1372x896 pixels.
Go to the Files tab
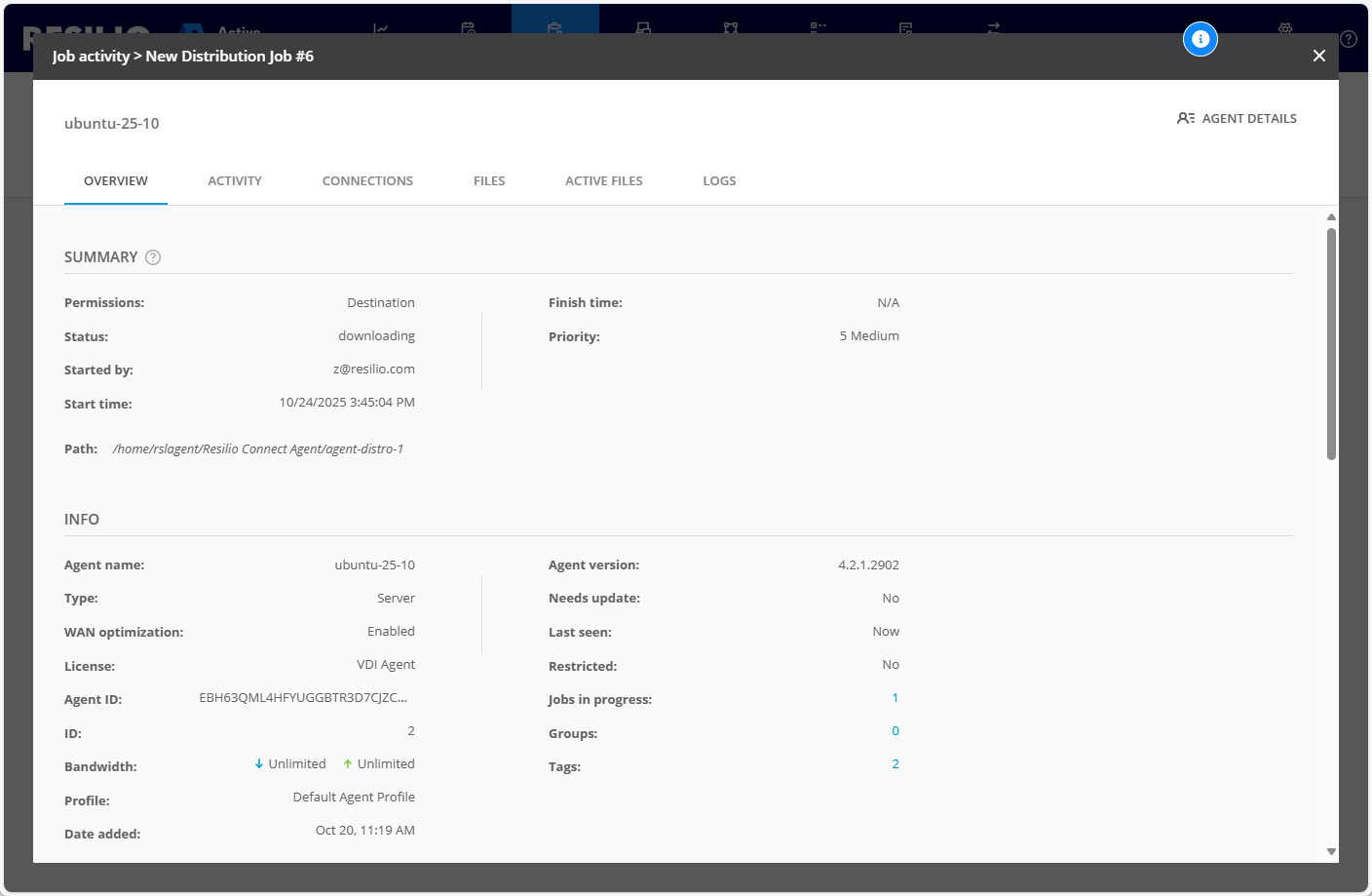tap(489, 181)
